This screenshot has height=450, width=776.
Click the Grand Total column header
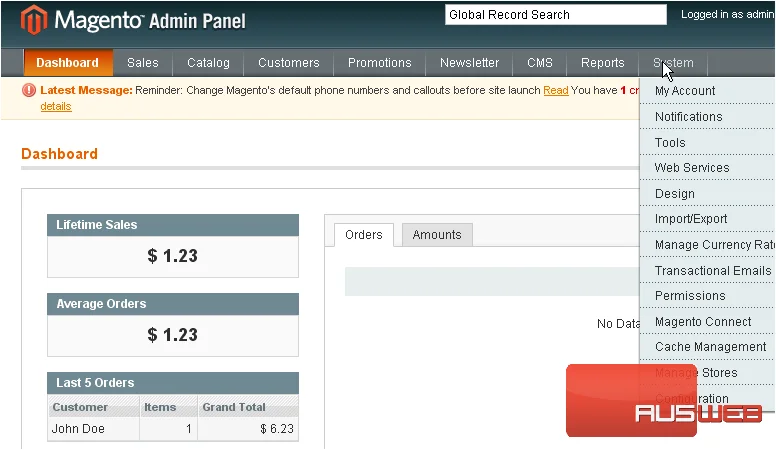click(x=248, y=407)
